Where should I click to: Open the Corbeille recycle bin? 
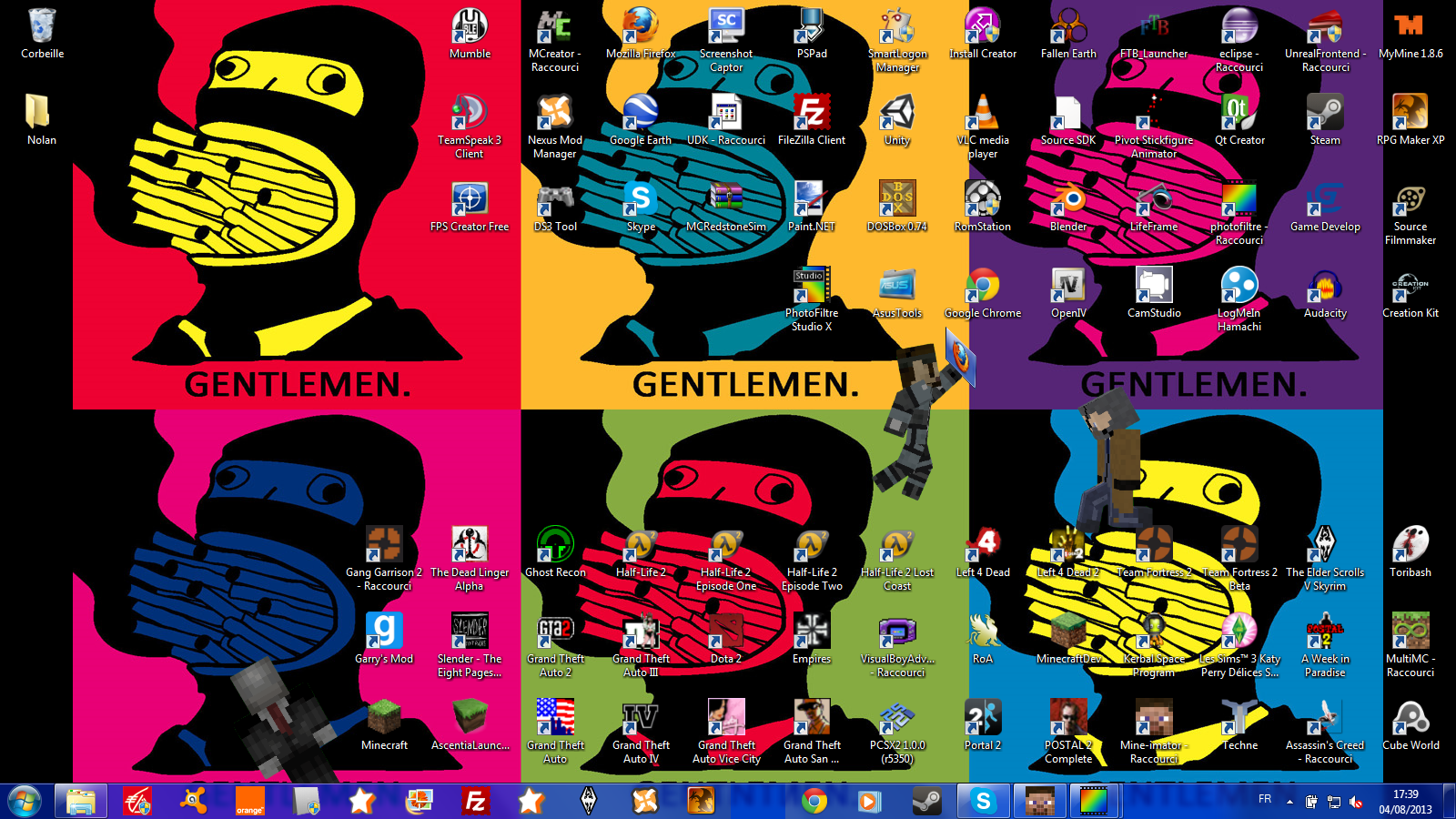click(x=42, y=29)
